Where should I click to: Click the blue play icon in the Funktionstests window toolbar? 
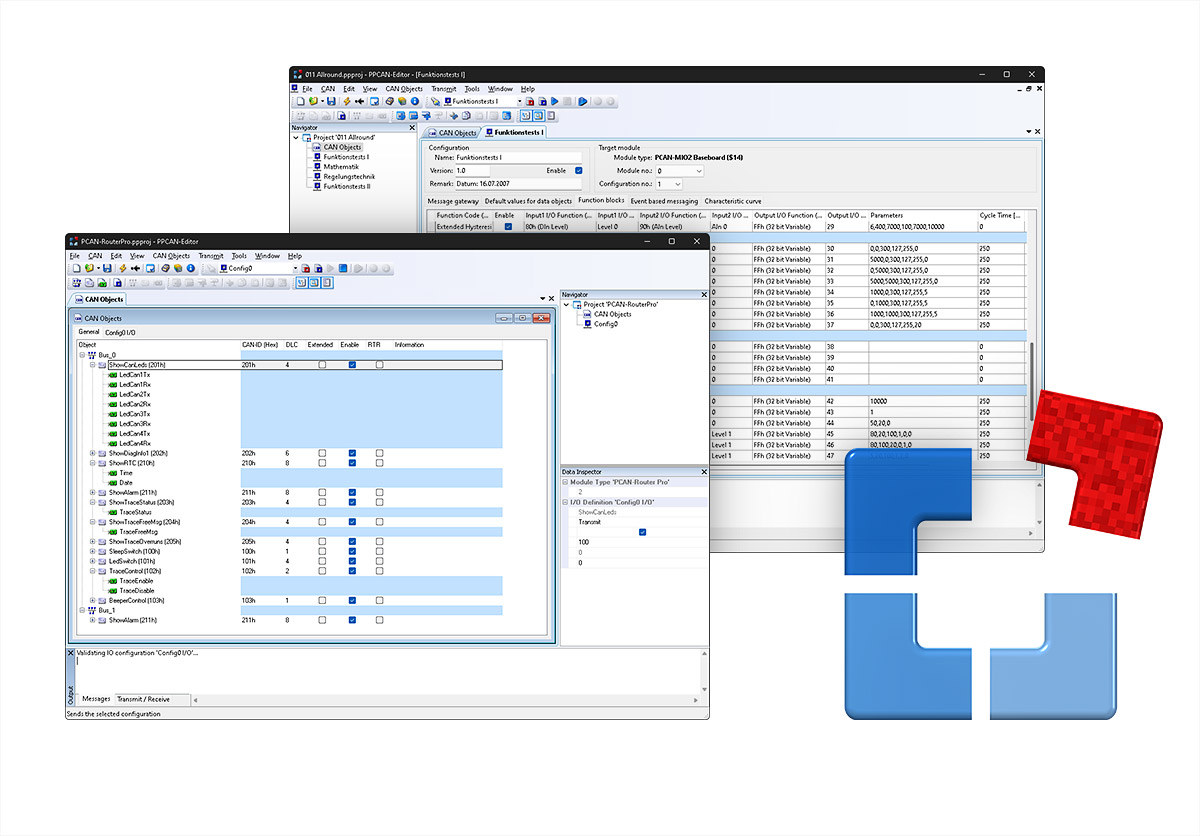point(554,101)
